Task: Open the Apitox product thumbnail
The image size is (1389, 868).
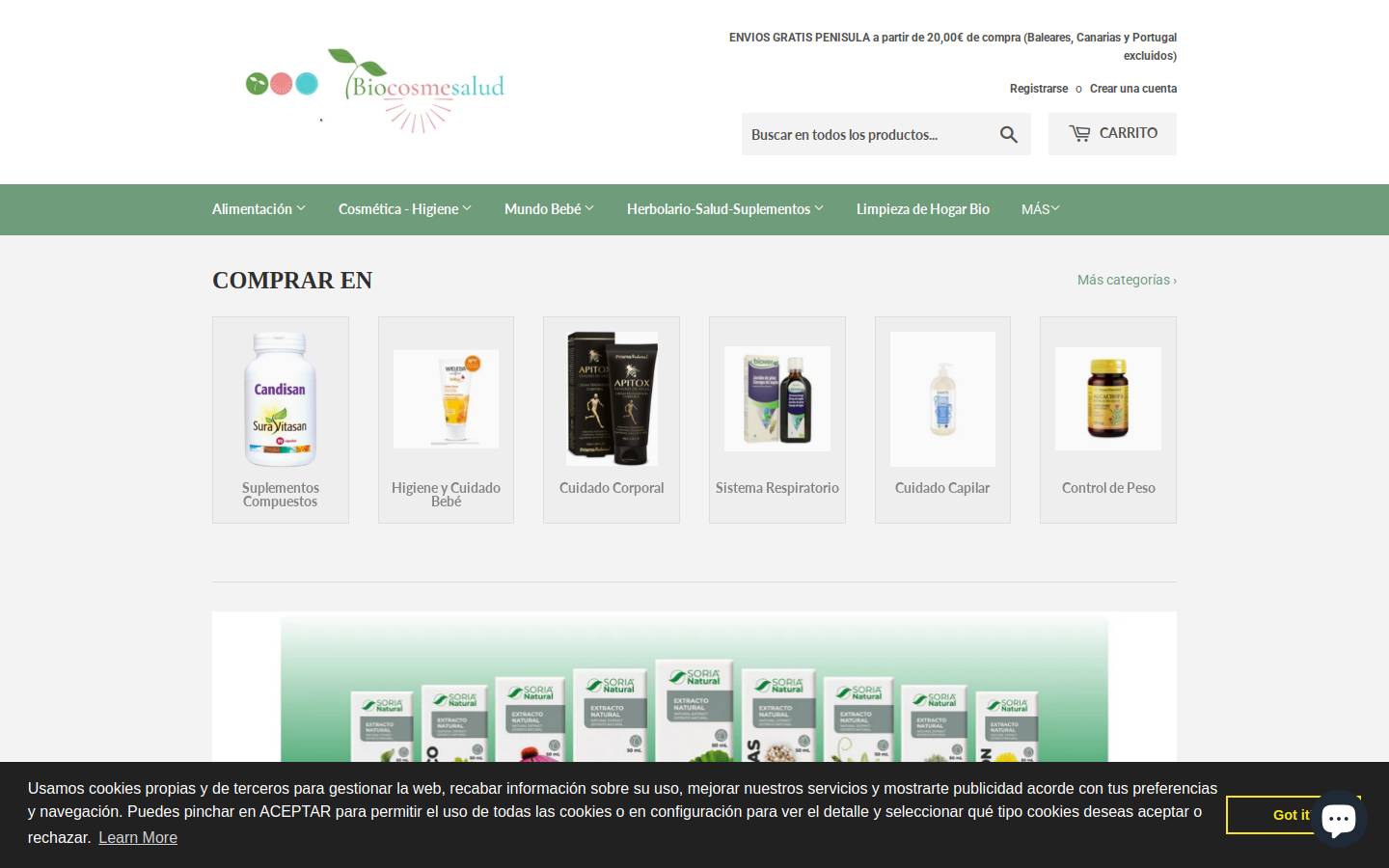Action: coord(612,399)
